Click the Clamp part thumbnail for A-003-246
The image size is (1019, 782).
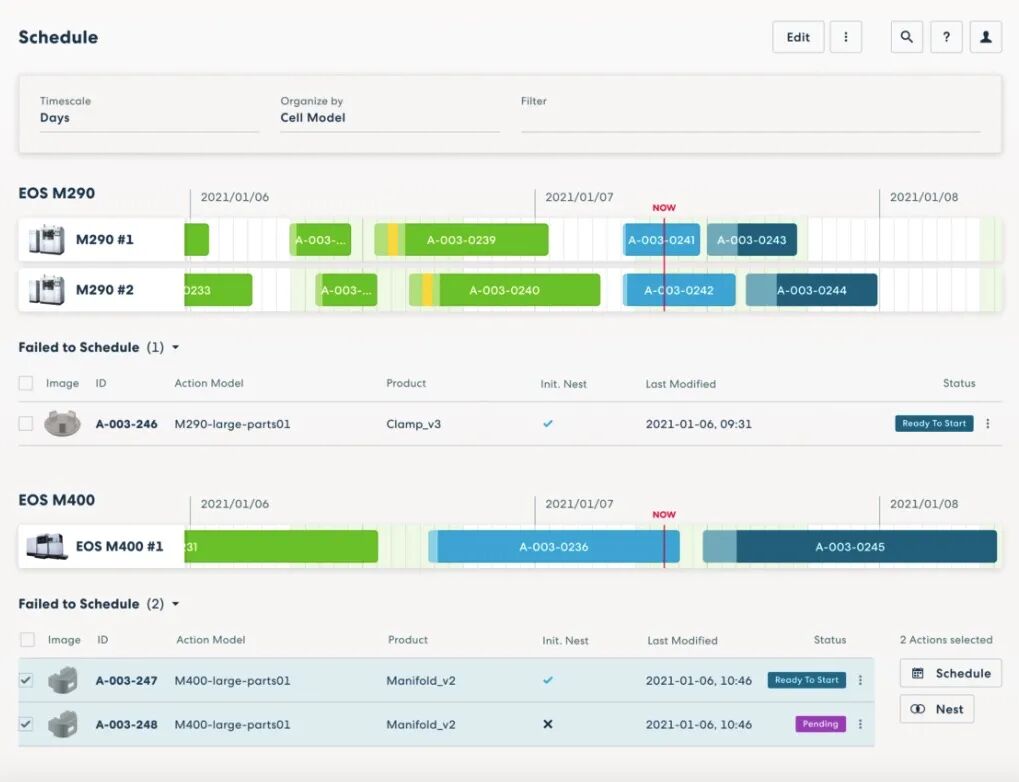pos(62,423)
